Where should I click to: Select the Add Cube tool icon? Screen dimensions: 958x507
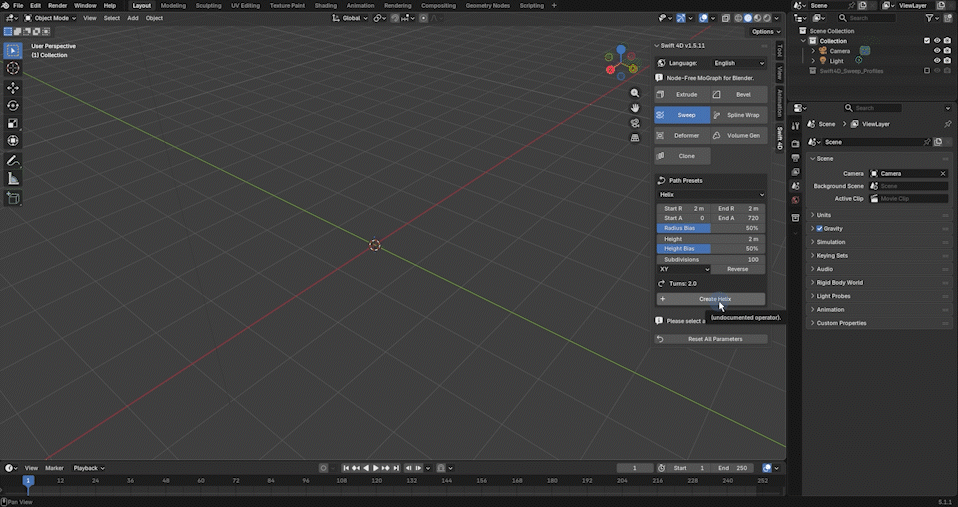click(12, 198)
